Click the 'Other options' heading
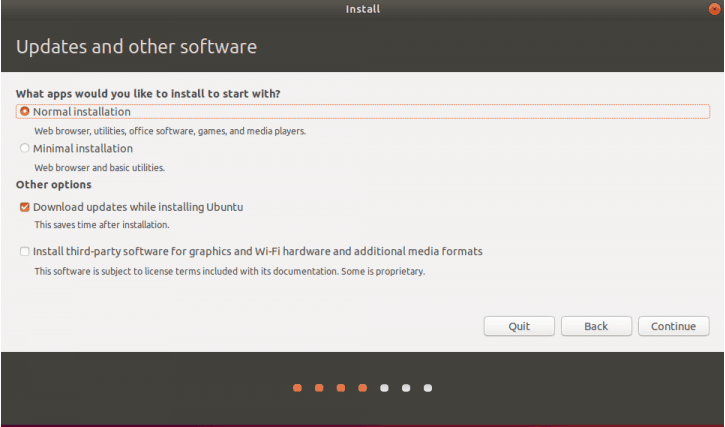Viewport: 725px width, 427px height. [54, 185]
